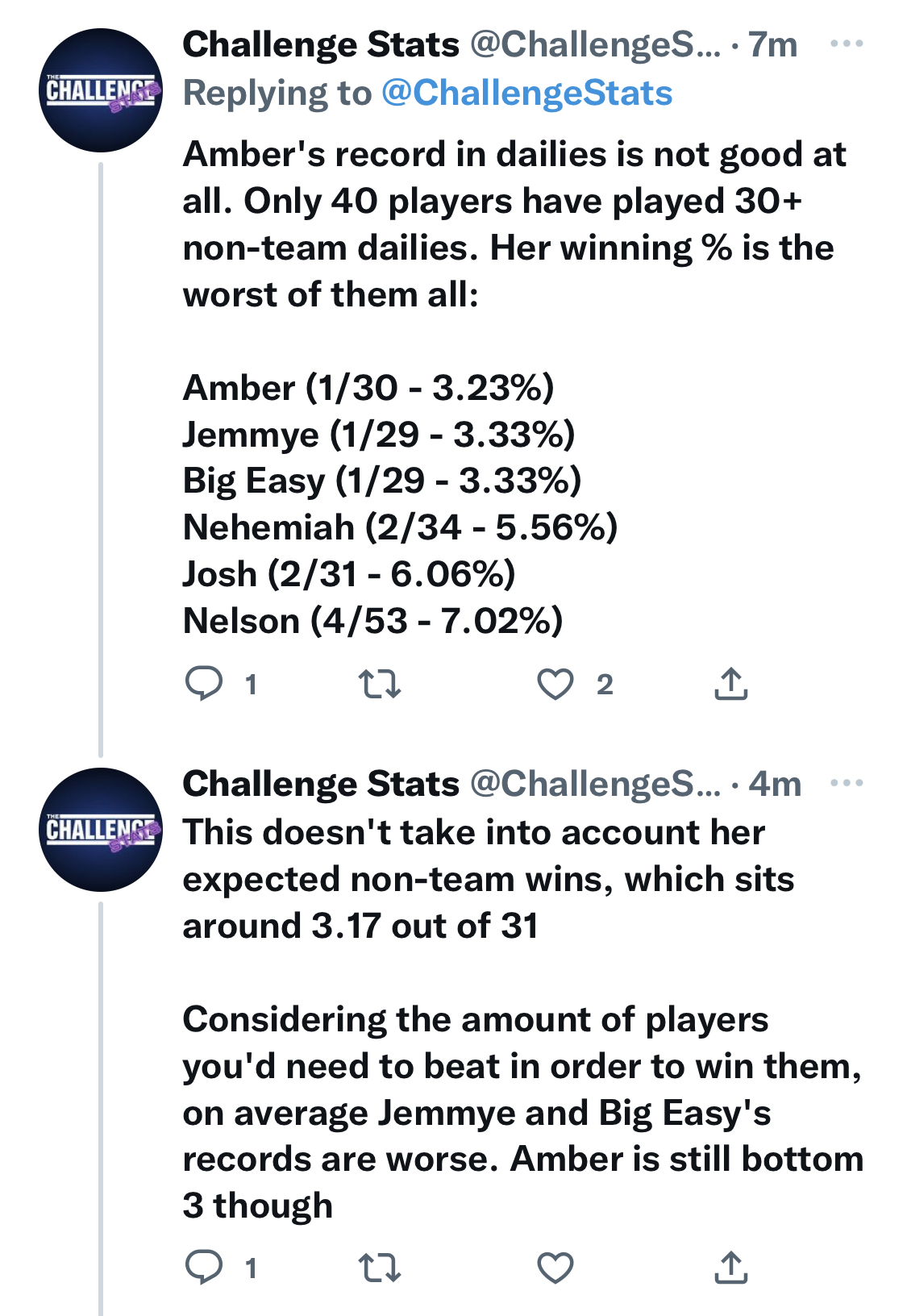Open Challenge Stats profile from first tweet name
The height and width of the screenshot is (1316, 907).
pos(321,45)
